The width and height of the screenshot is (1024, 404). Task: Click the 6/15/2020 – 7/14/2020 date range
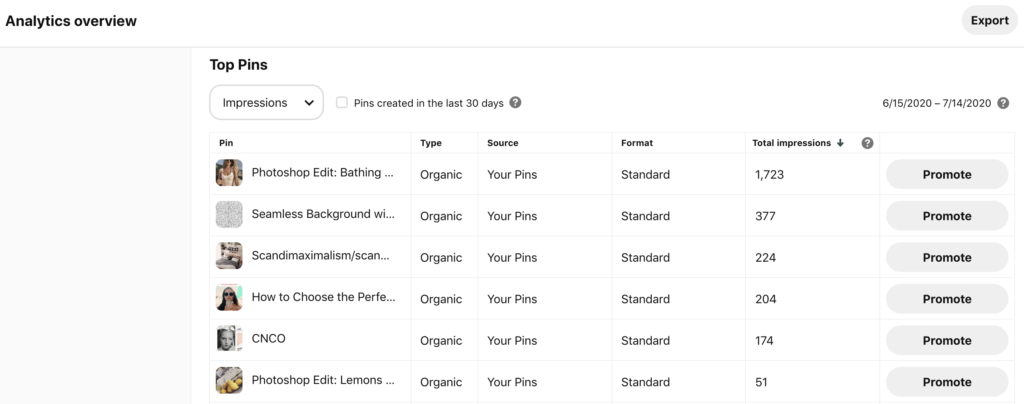(x=936, y=103)
